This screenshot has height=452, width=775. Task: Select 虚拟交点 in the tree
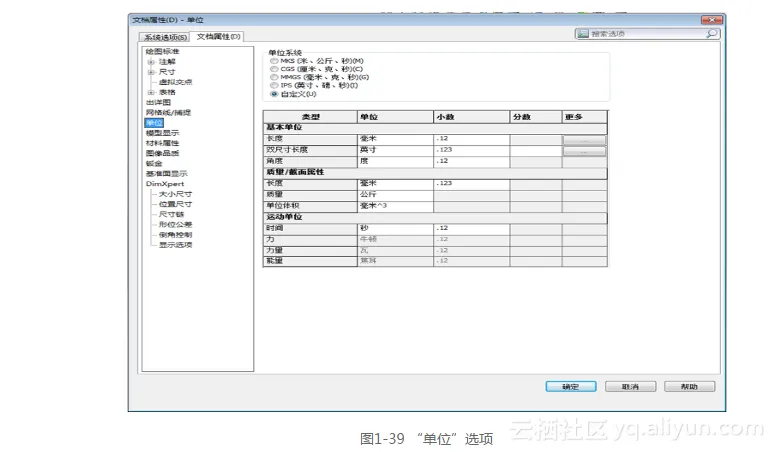point(175,82)
